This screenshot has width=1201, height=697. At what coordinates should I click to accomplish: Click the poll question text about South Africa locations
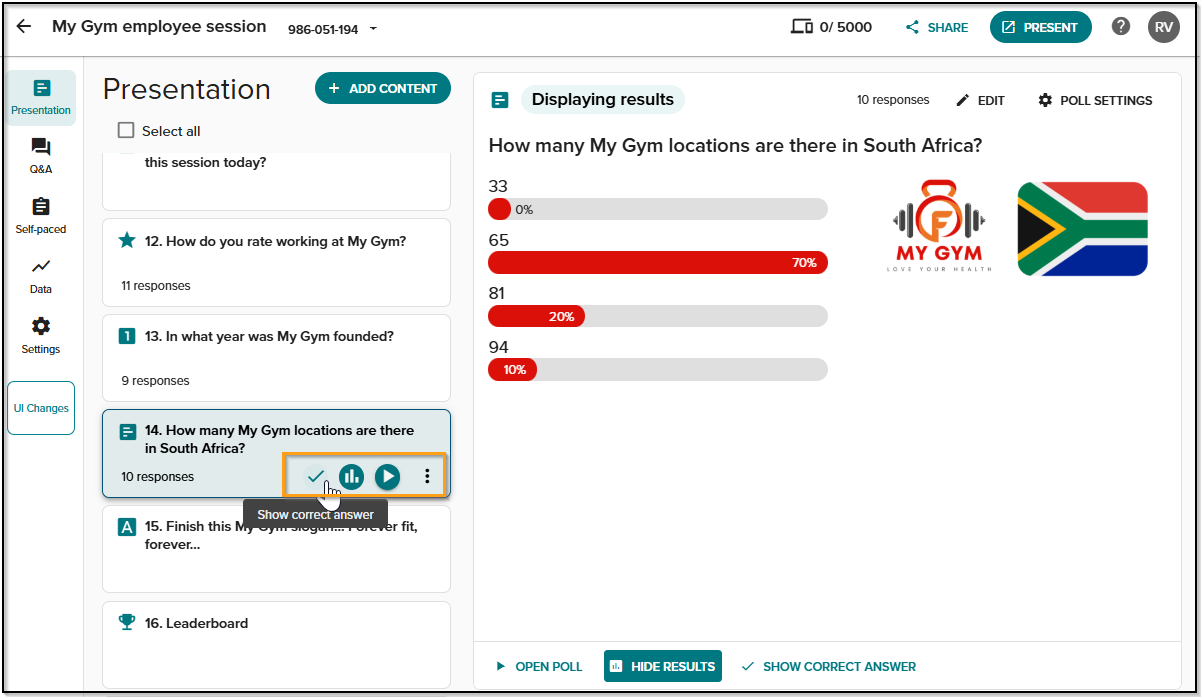tap(735, 146)
